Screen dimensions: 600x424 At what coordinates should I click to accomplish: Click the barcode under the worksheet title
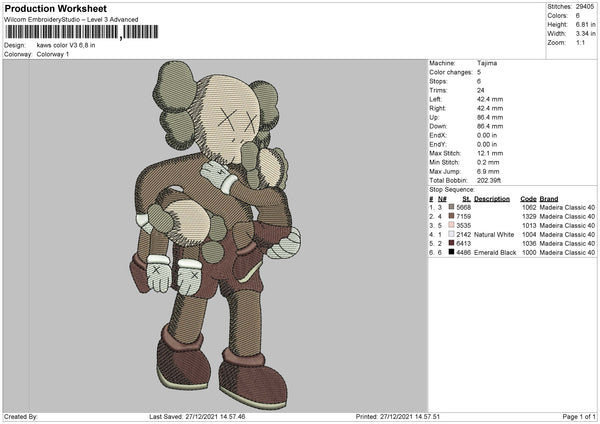(x=82, y=32)
